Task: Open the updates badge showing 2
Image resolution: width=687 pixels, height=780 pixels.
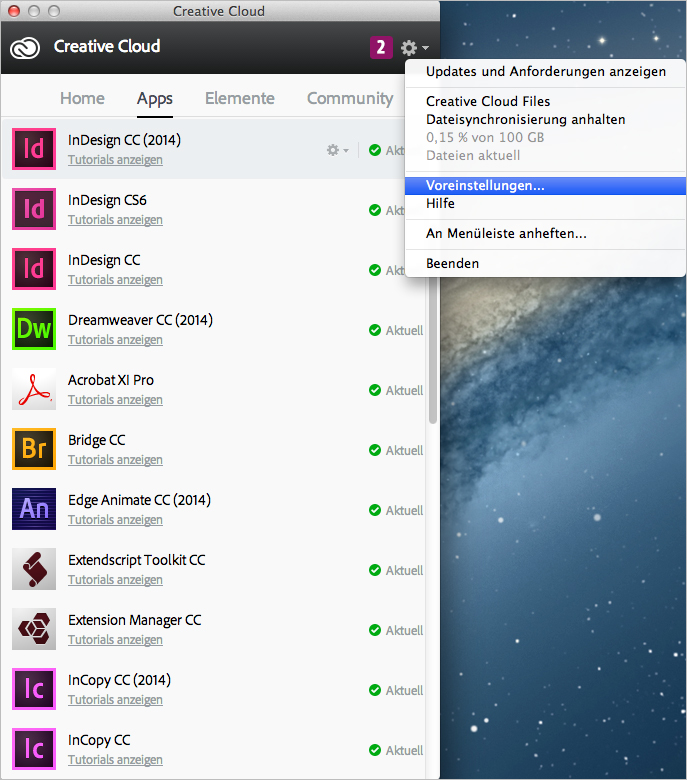Action: [381, 48]
